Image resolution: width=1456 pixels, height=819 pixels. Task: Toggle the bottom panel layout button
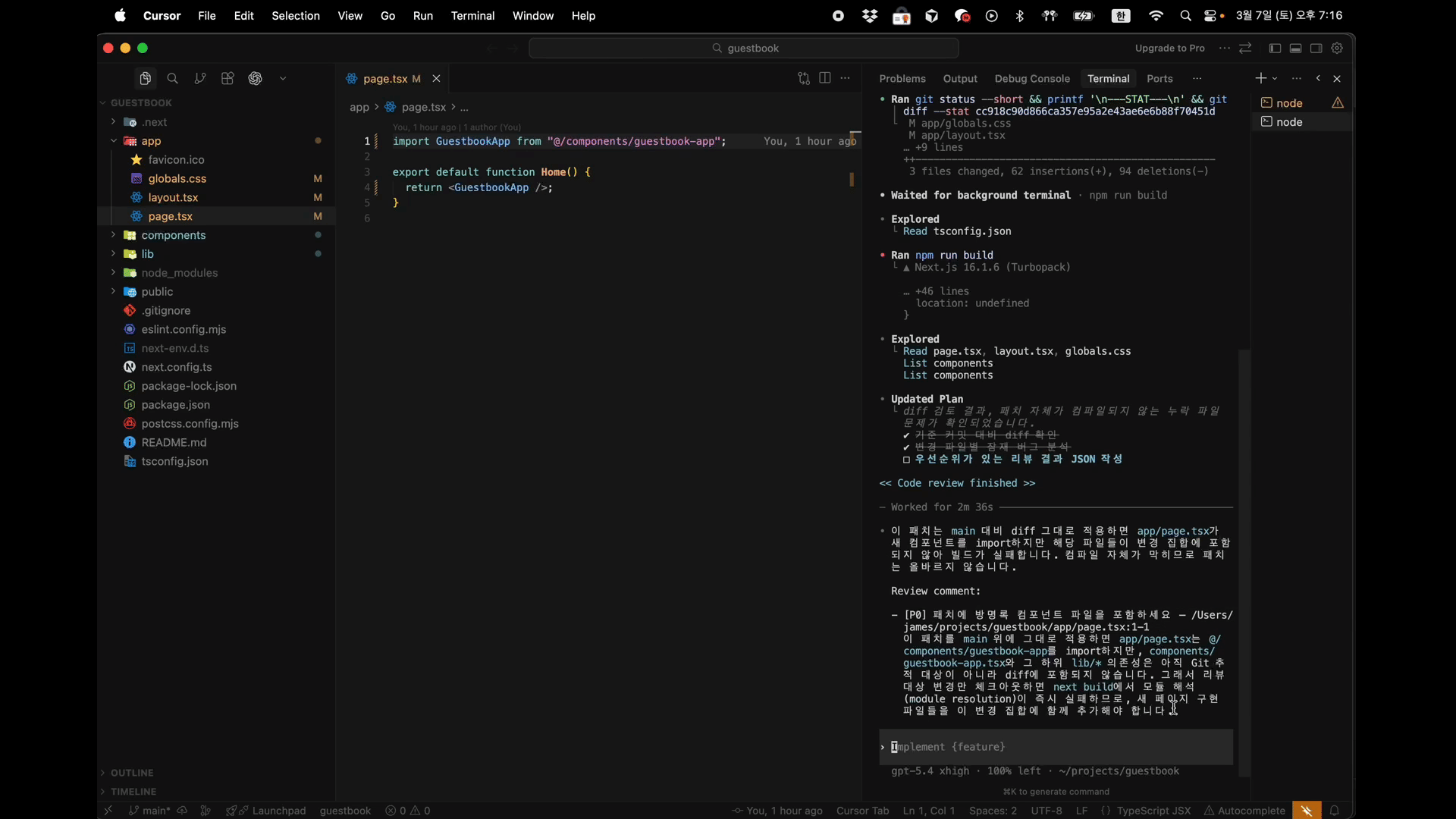(1295, 48)
